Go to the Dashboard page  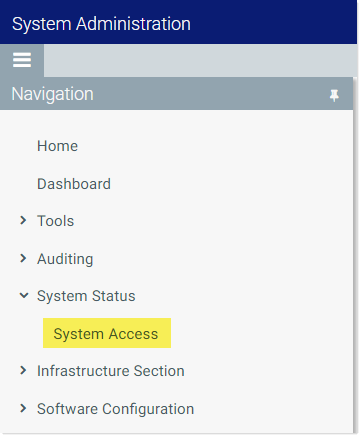(74, 184)
